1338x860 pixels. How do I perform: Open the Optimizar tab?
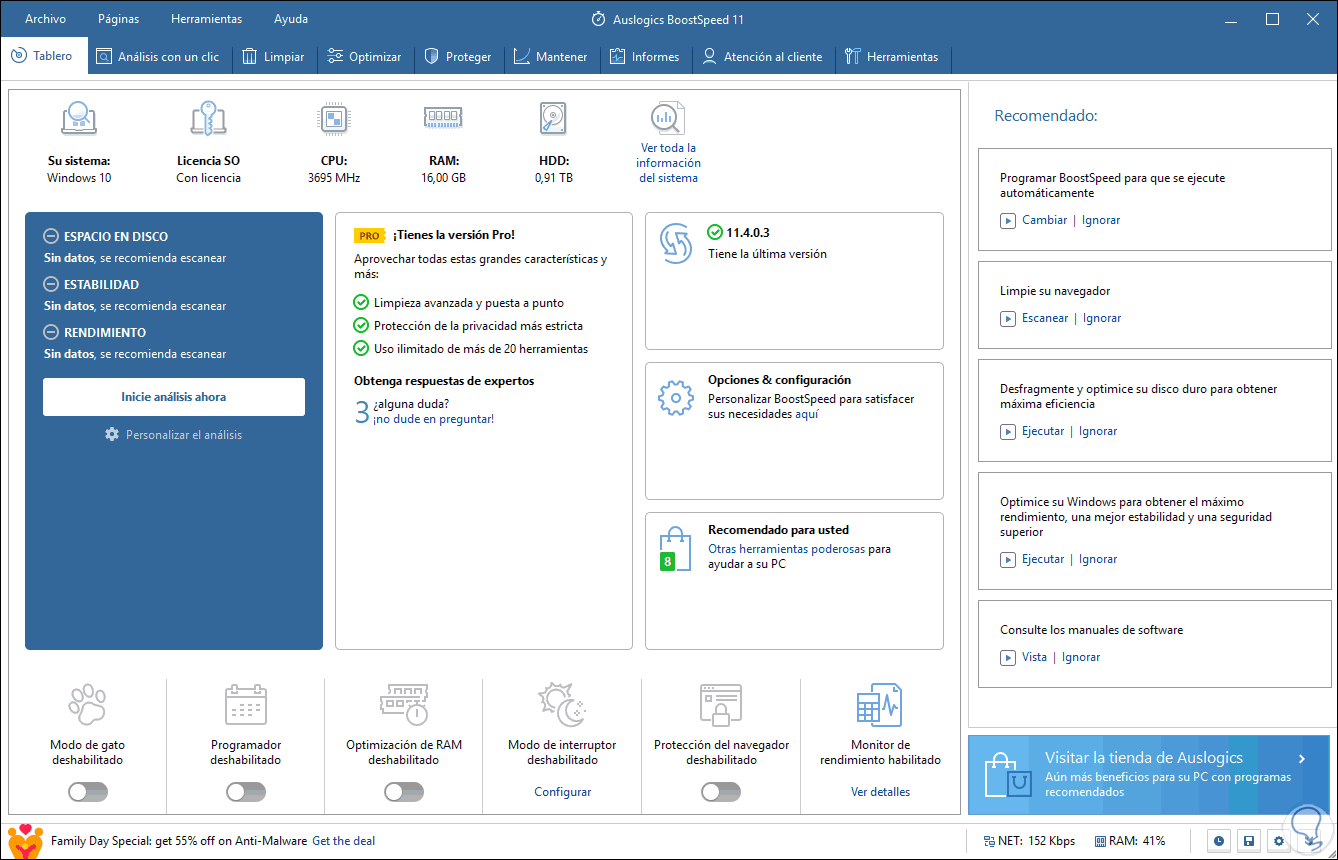pos(365,57)
